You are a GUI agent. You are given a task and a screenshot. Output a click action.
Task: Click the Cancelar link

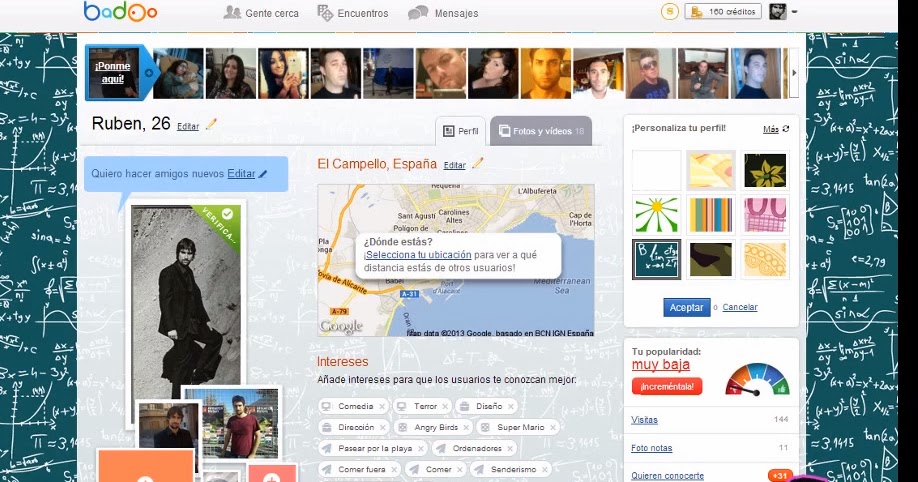pos(739,307)
